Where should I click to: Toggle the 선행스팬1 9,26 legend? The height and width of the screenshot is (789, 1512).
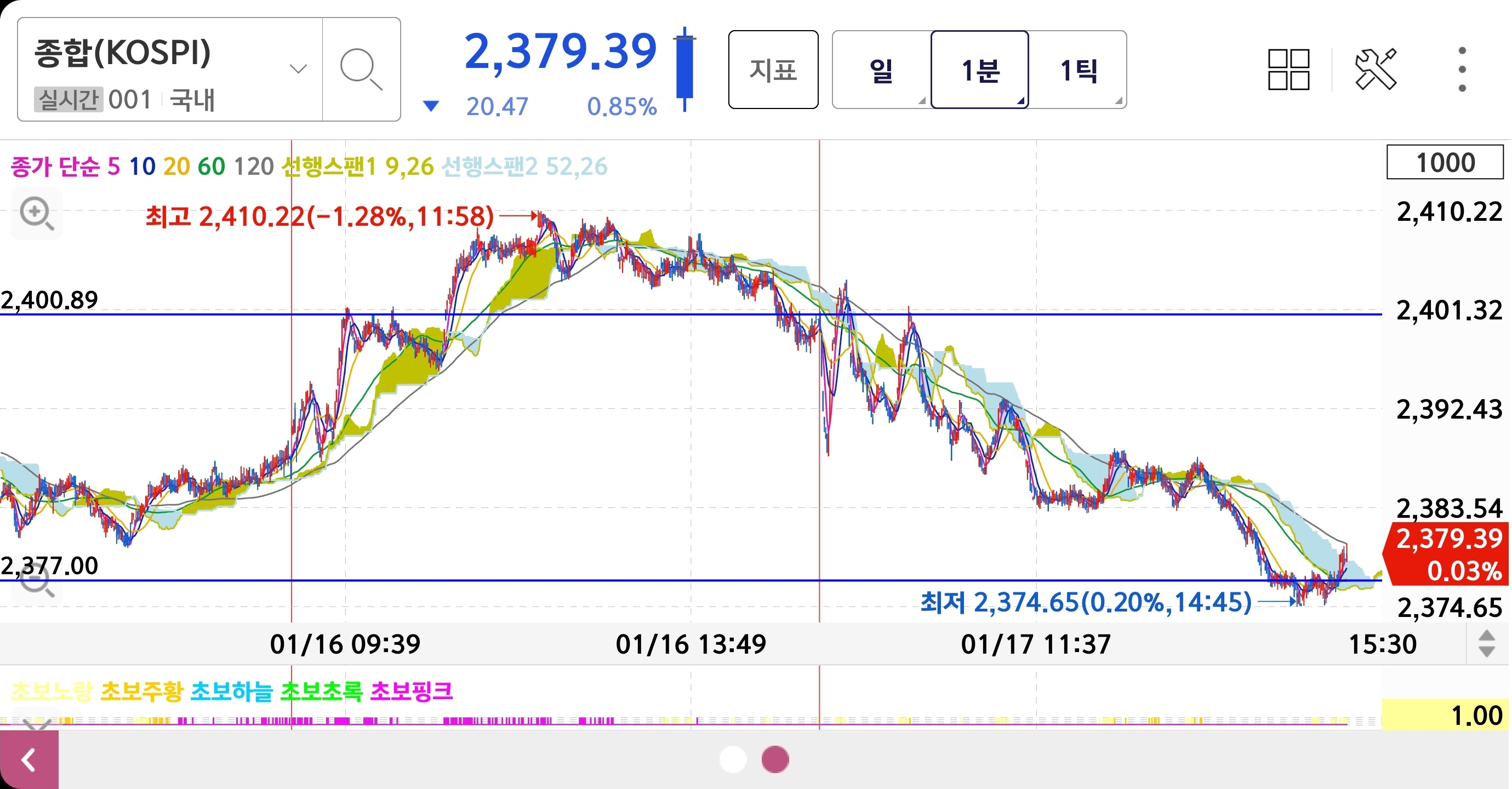pyautogui.click(x=357, y=167)
